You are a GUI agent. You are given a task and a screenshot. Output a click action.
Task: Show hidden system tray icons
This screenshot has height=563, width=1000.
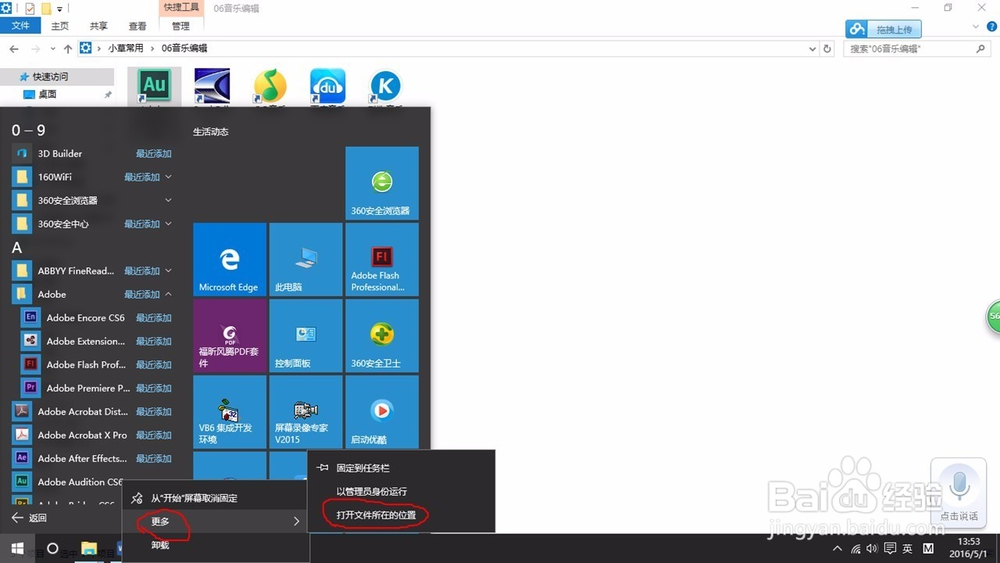(837, 549)
